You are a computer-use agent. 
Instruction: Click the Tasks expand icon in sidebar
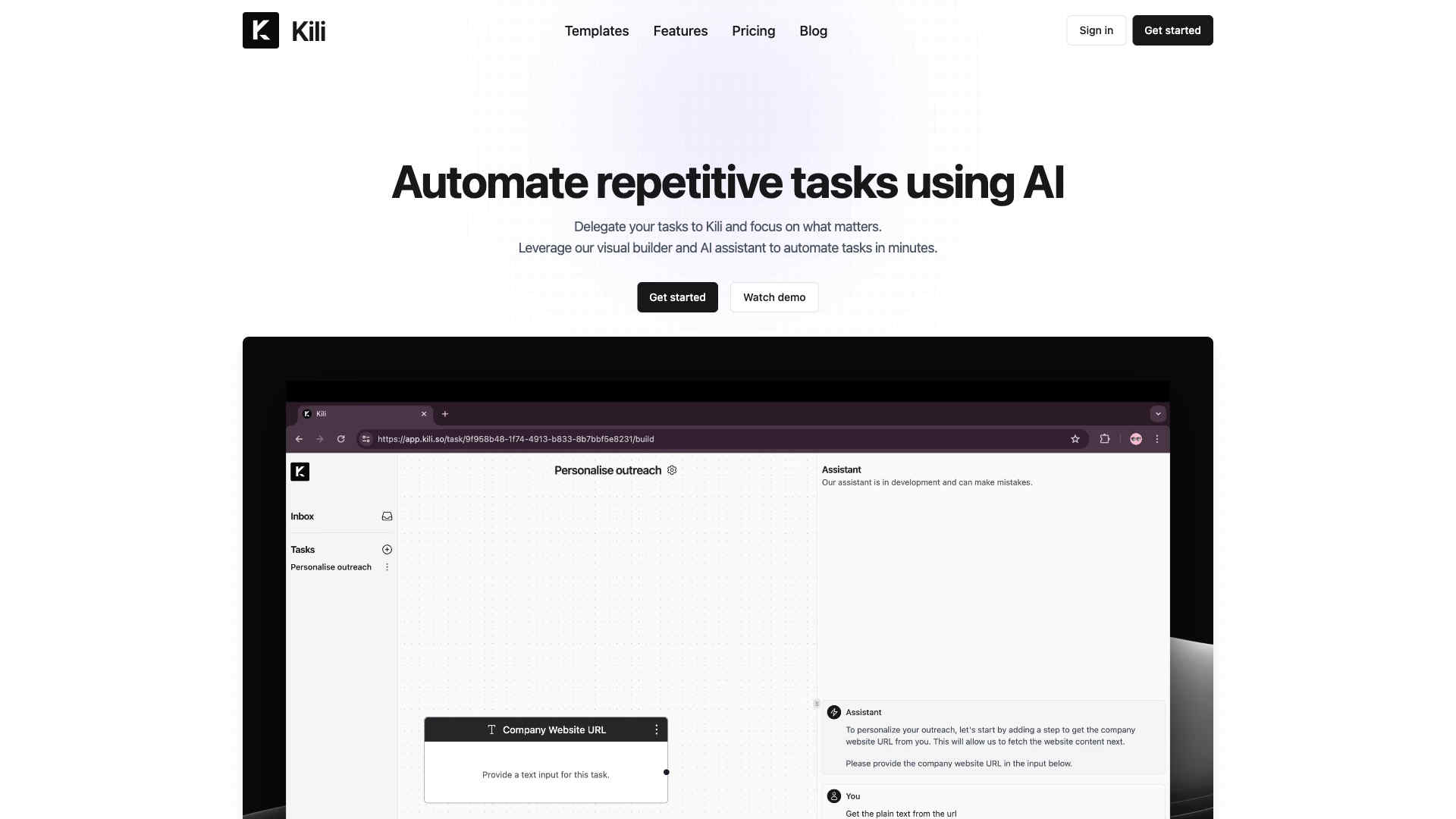(x=387, y=548)
